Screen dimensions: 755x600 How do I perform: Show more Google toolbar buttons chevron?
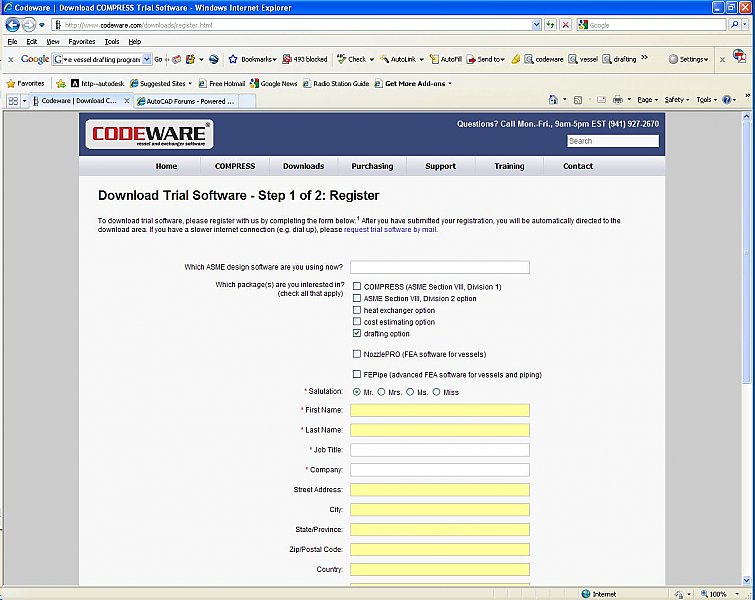pyautogui.click(x=645, y=58)
